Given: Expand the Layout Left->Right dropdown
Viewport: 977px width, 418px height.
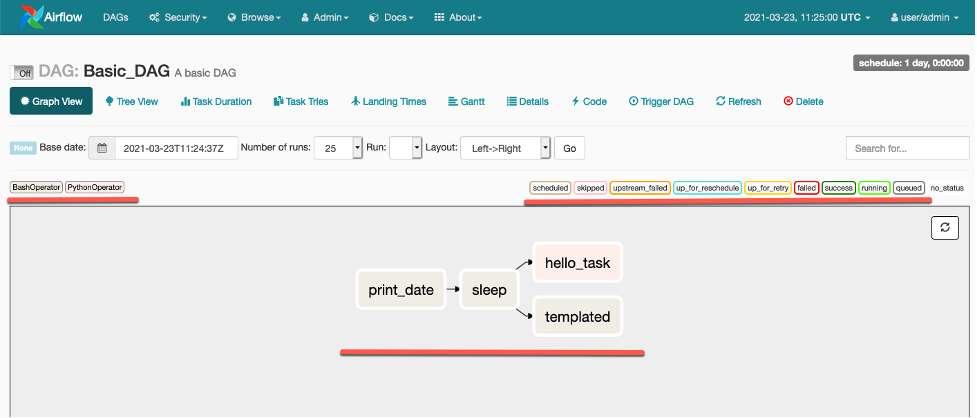Looking at the screenshot, I should pos(545,148).
